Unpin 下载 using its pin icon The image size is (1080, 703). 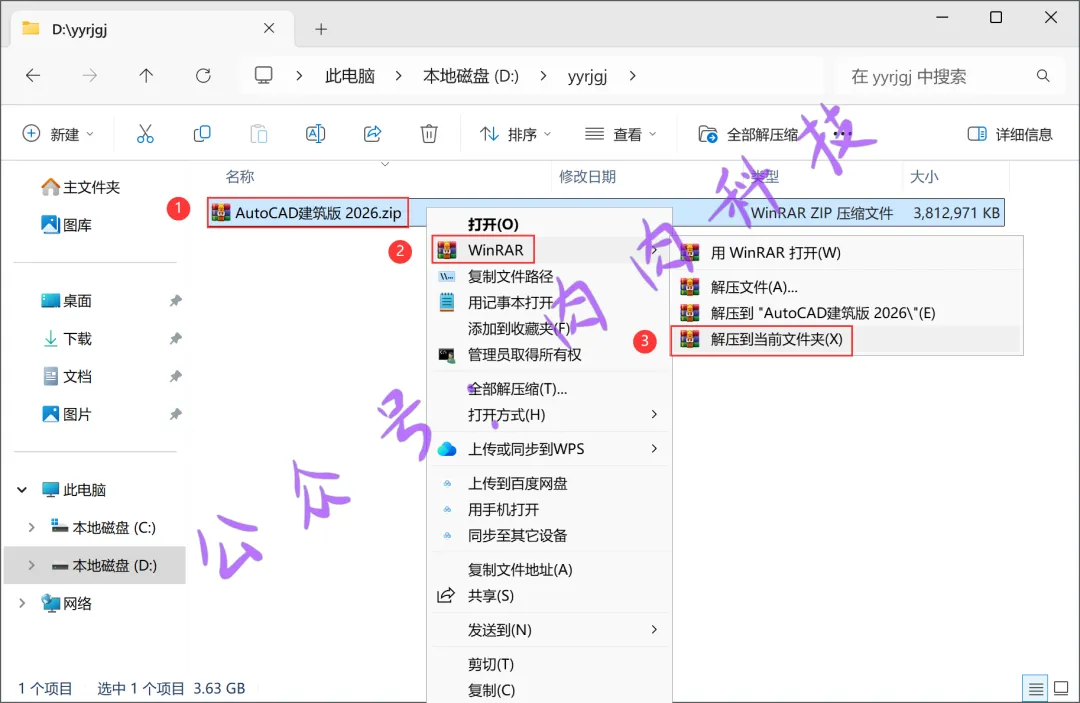tap(176, 339)
